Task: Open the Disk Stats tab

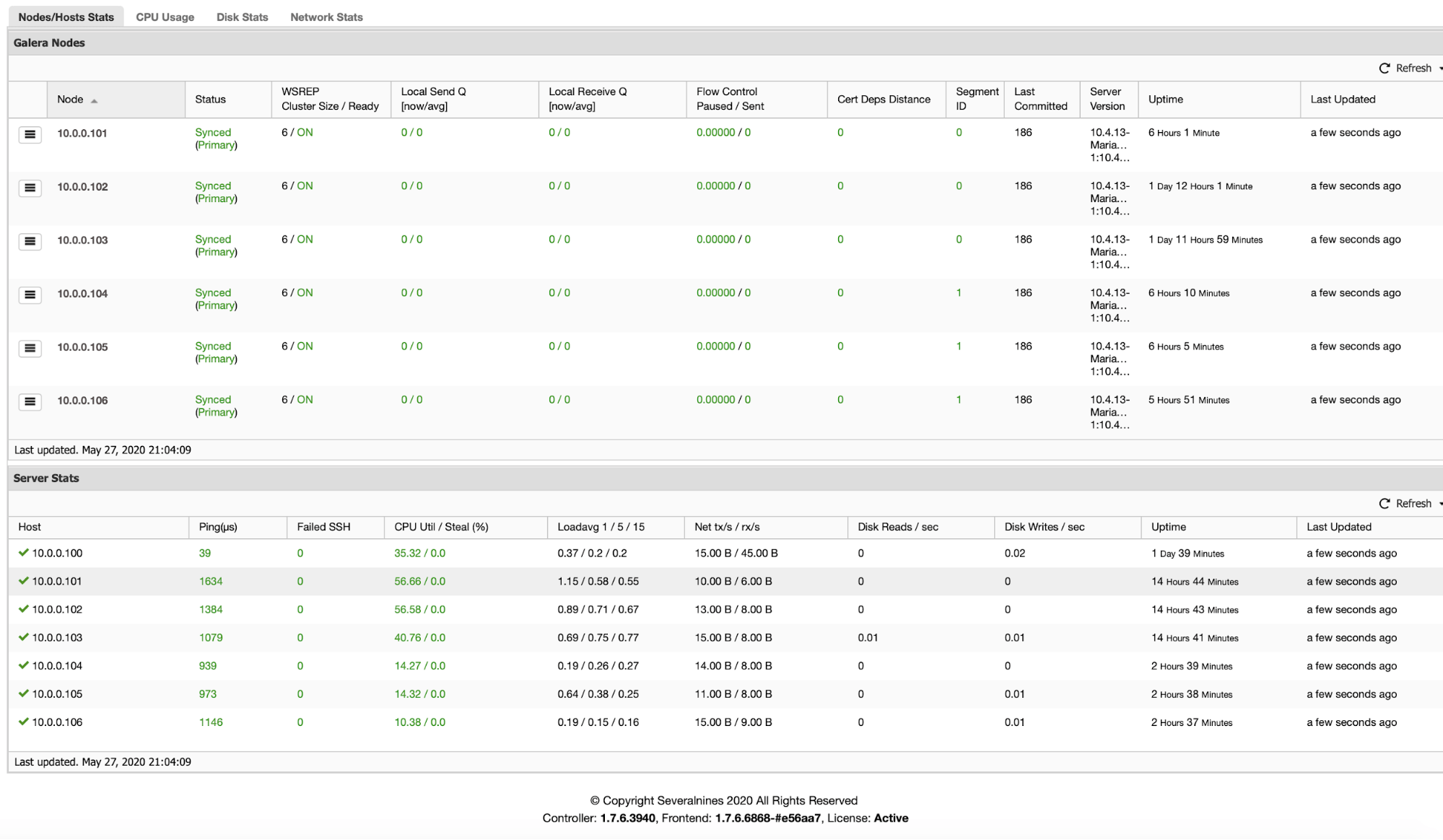Action: pyautogui.click(x=242, y=17)
